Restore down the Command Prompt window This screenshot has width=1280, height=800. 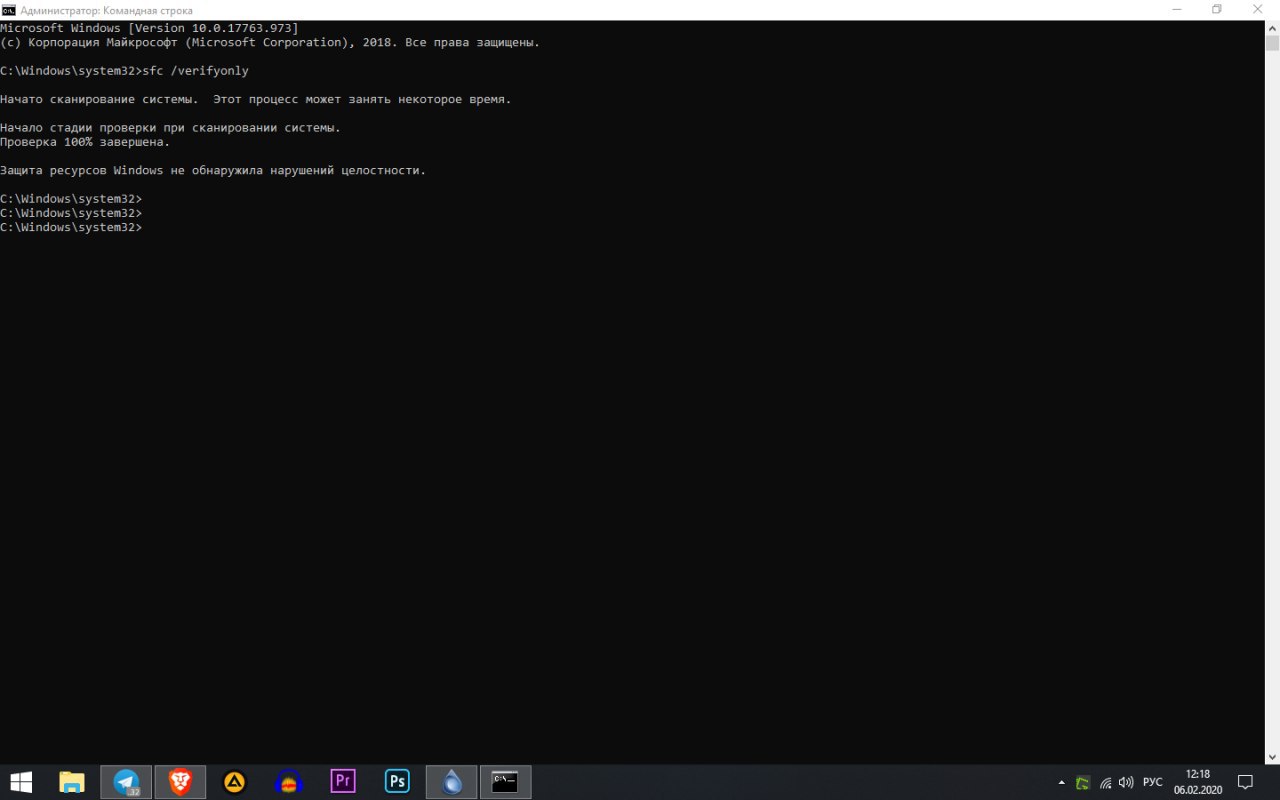coord(1217,9)
